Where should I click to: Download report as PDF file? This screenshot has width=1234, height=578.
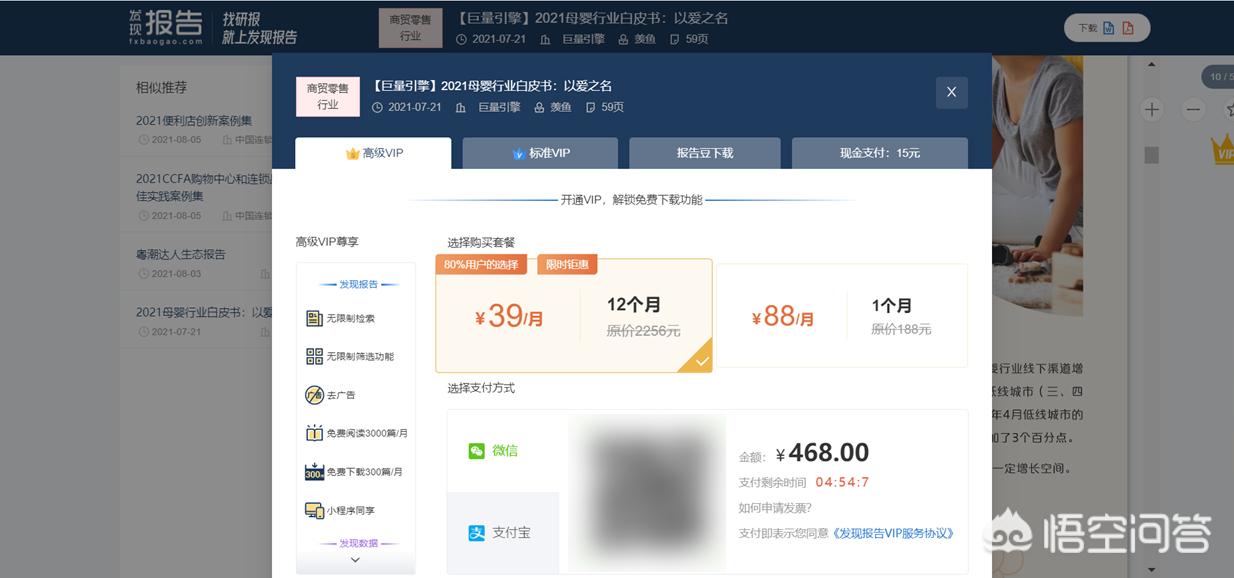(1128, 28)
